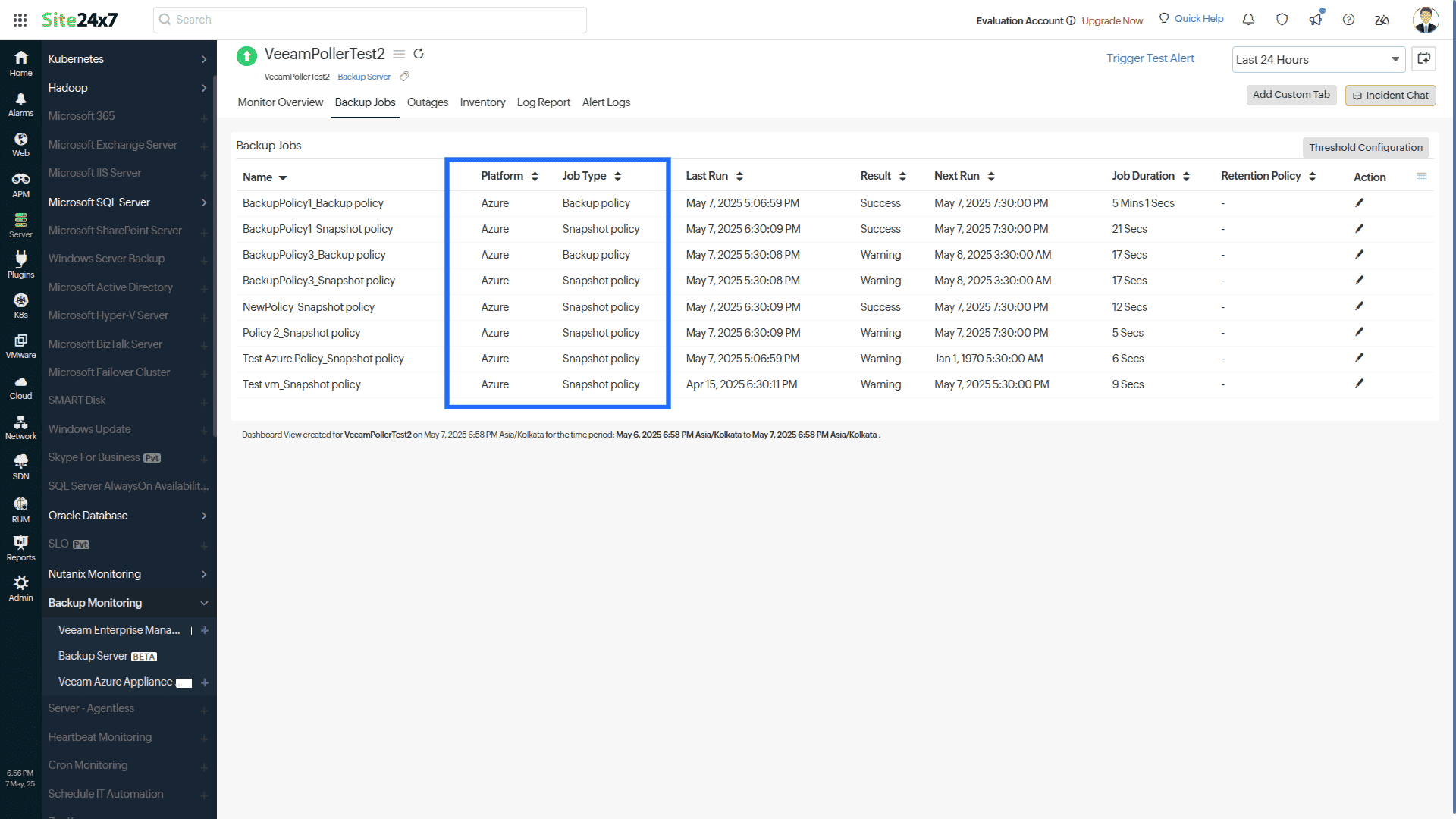Screen dimensions: 1456x819
Task: Click the announcements megaphone icon
Action: (1316, 19)
